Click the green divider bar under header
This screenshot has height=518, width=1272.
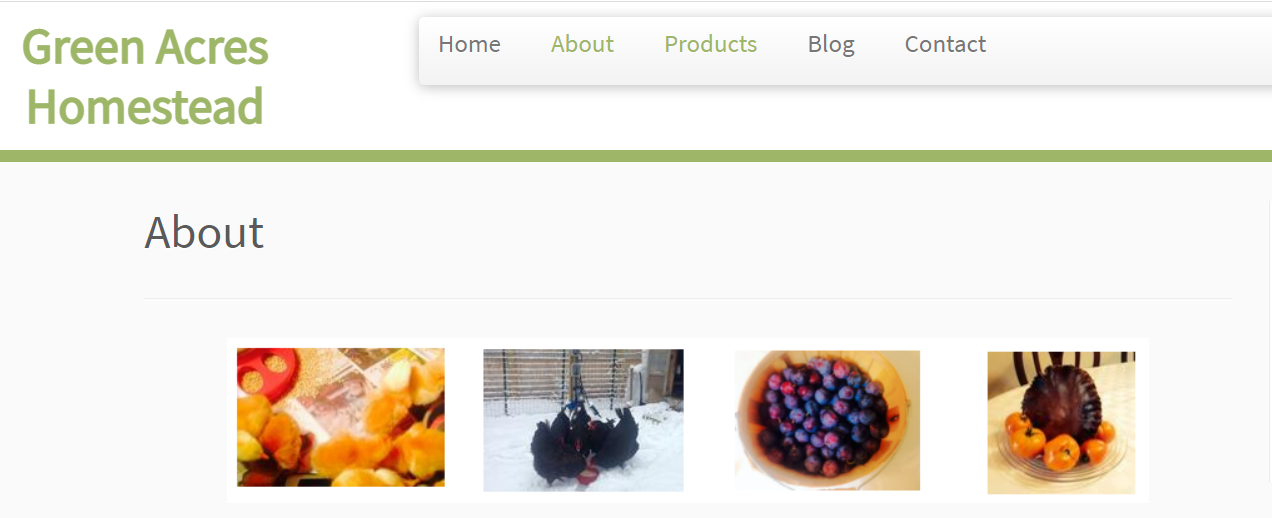click(636, 156)
